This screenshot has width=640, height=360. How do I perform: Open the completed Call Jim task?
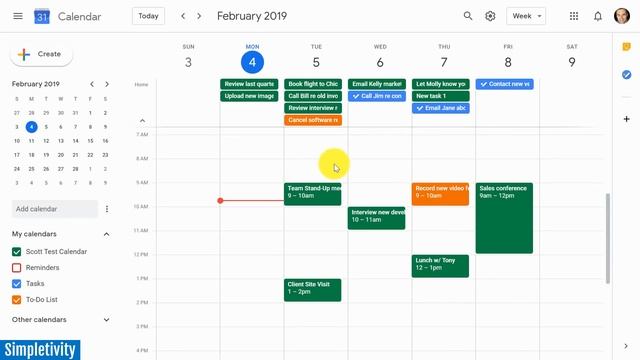click(x=377, y=96)
